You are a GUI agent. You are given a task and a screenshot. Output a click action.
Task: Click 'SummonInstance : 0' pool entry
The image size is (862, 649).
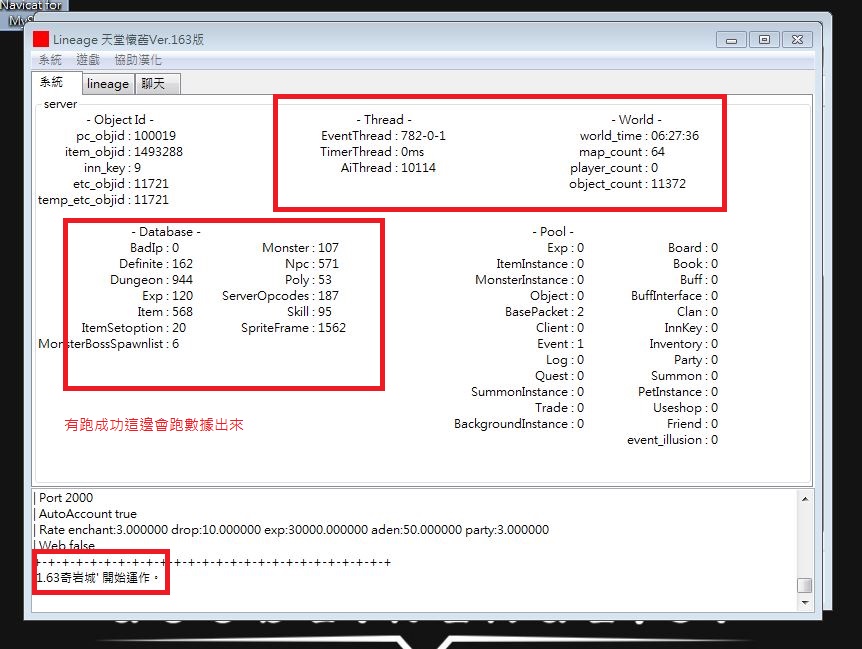click(x=527, y=392)
